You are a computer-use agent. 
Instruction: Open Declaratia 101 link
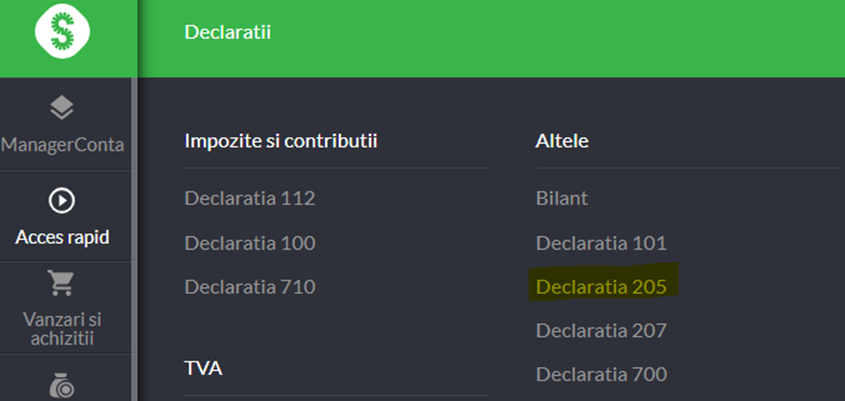coord(601,243)
